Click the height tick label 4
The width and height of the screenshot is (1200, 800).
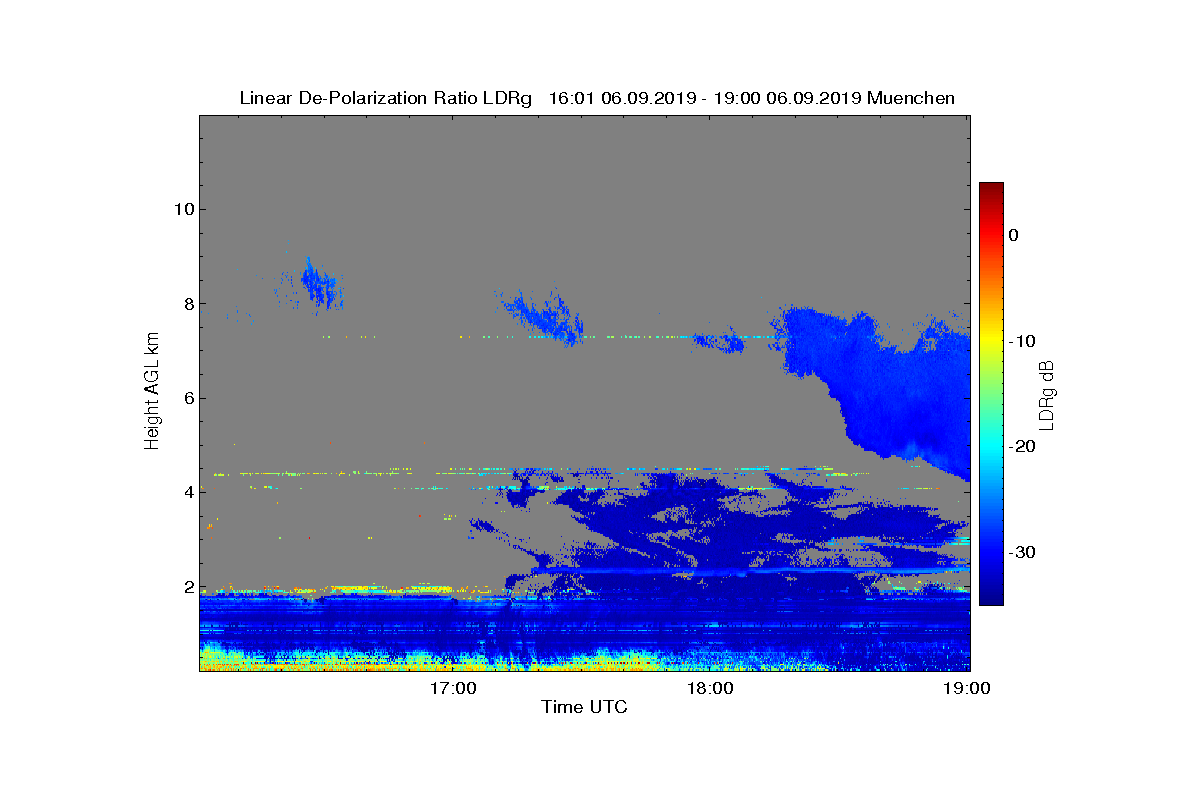tap(188, 493)
